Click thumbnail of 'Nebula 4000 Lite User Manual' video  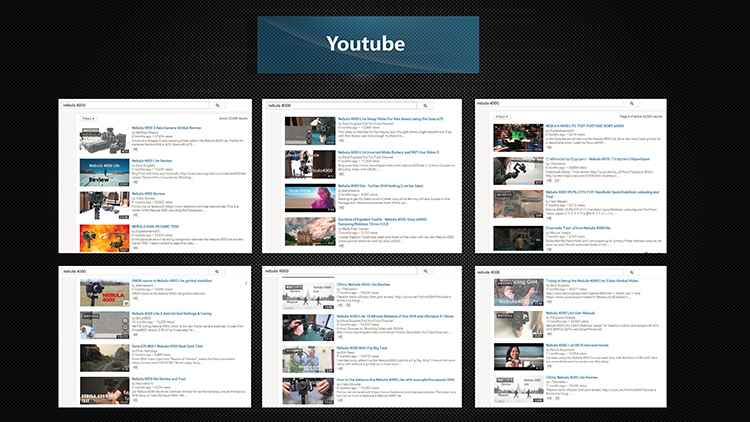(x=518, y=324)
